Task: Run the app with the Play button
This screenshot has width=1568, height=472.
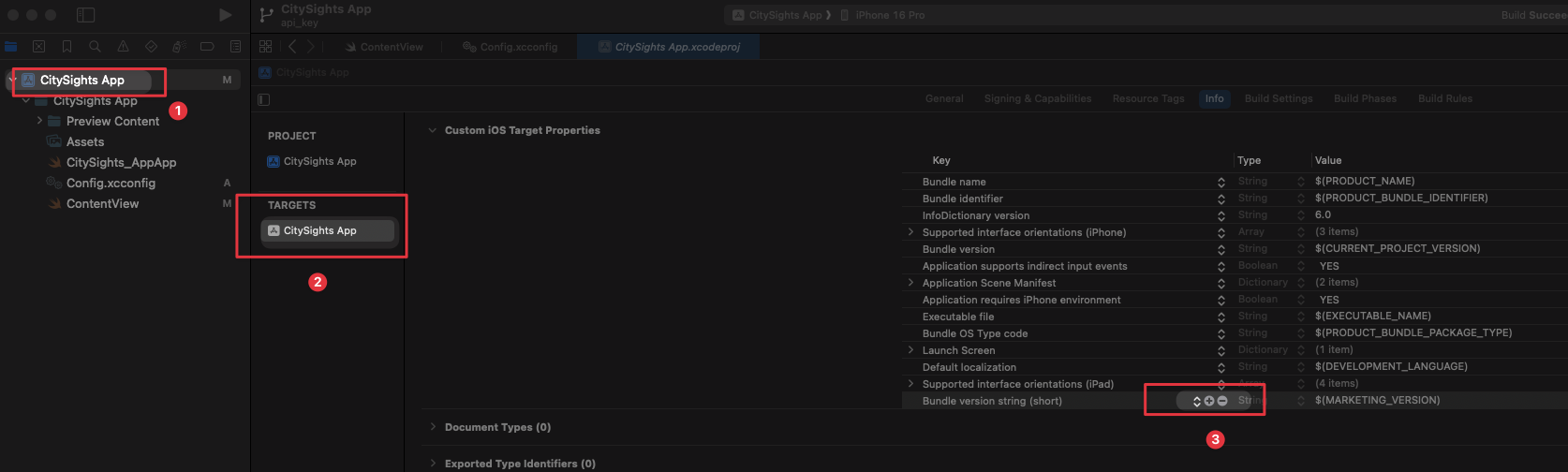Action: point(225,15)
